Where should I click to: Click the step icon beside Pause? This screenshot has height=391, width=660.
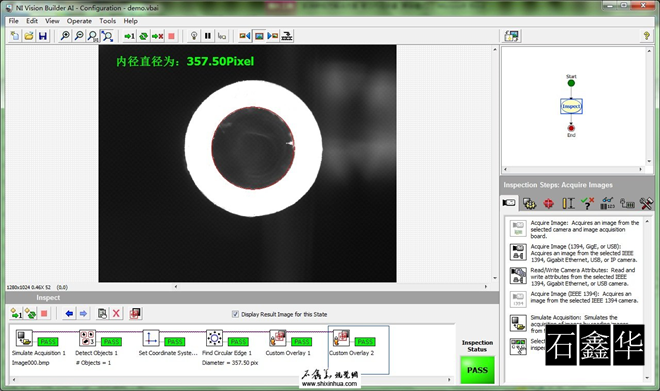tap(222, 36)
